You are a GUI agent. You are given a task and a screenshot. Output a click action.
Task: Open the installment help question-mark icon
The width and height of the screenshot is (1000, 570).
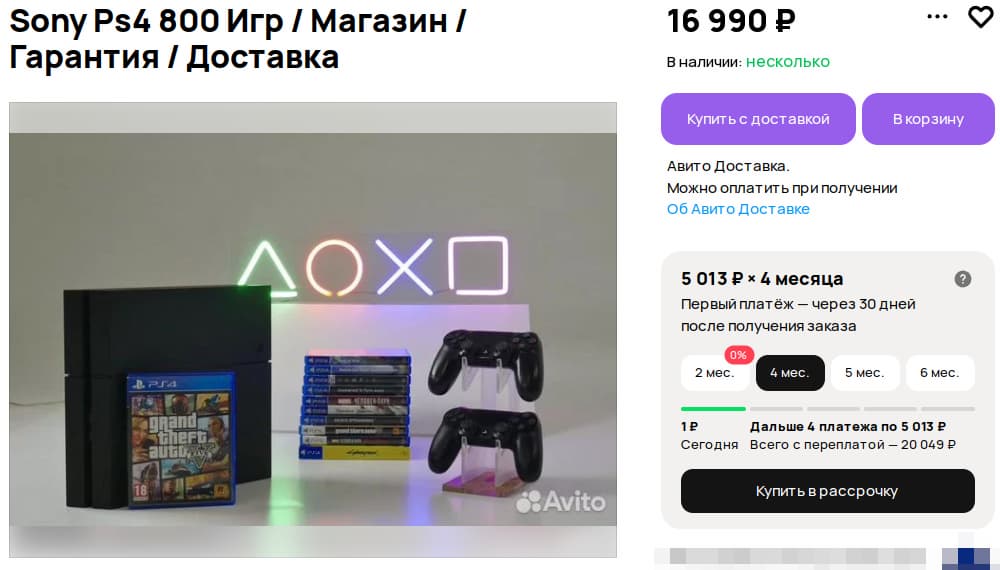click(962, 279)
